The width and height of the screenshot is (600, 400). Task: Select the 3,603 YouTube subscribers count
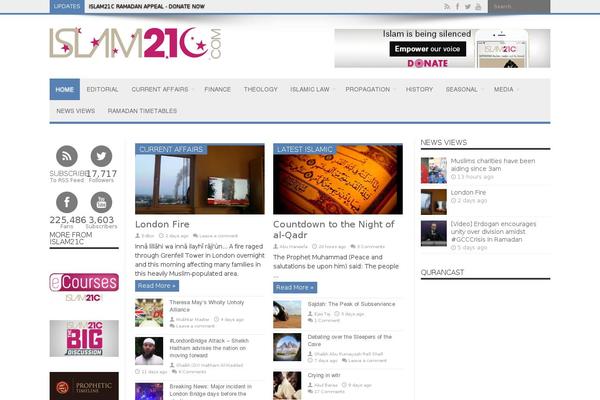click(101, 220)
